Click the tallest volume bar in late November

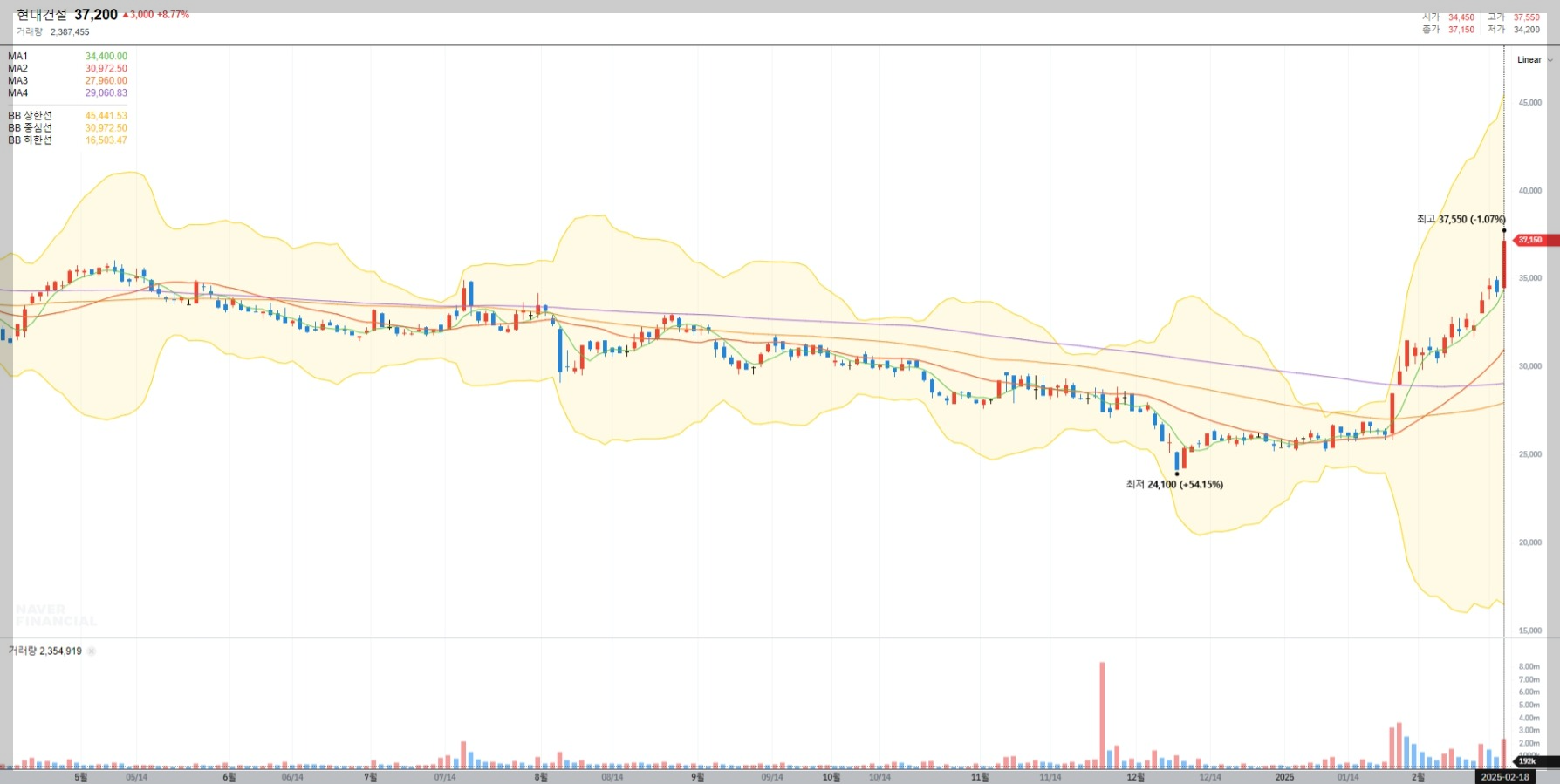pos(1102,715)
